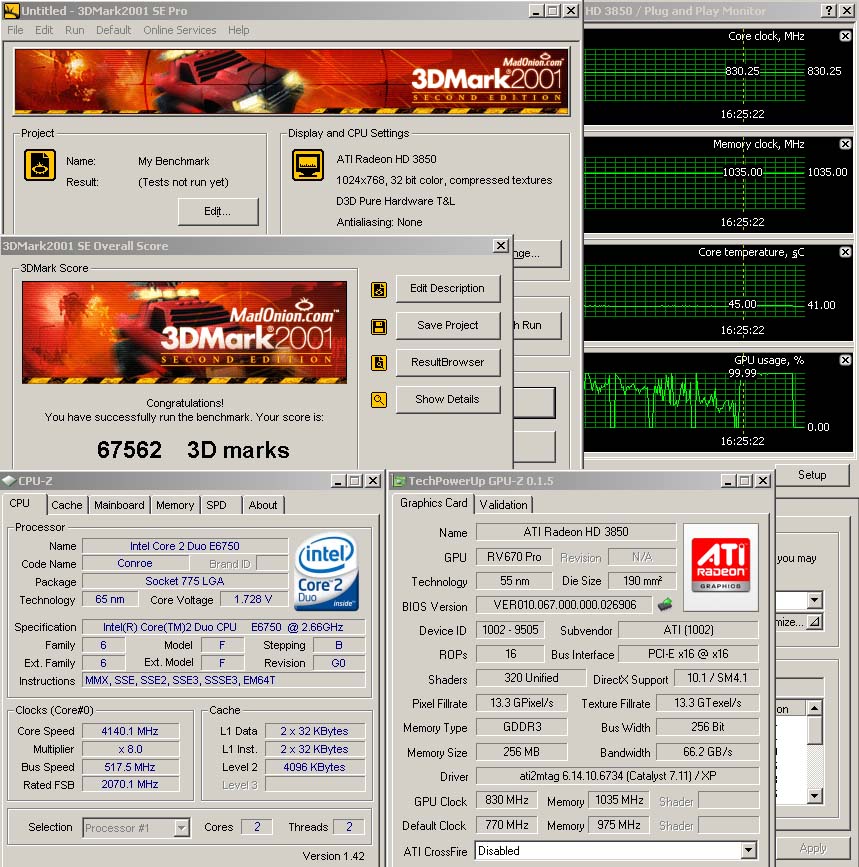Open dropdown arrow in right panel
859x867 pixels.
click(814, 600)
